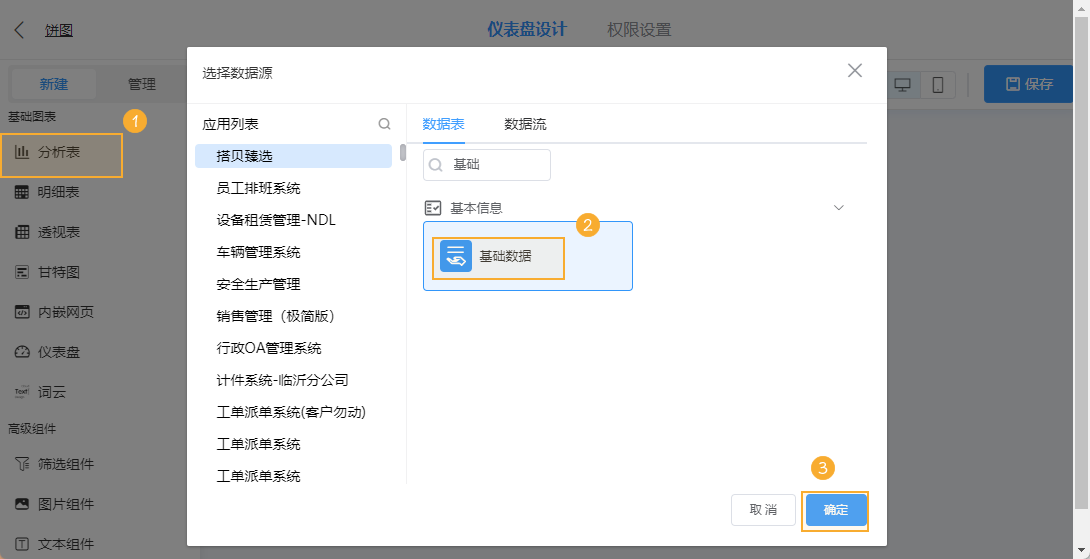
Task: Click the 基础 search input field
Action: (x=487, y=165)
